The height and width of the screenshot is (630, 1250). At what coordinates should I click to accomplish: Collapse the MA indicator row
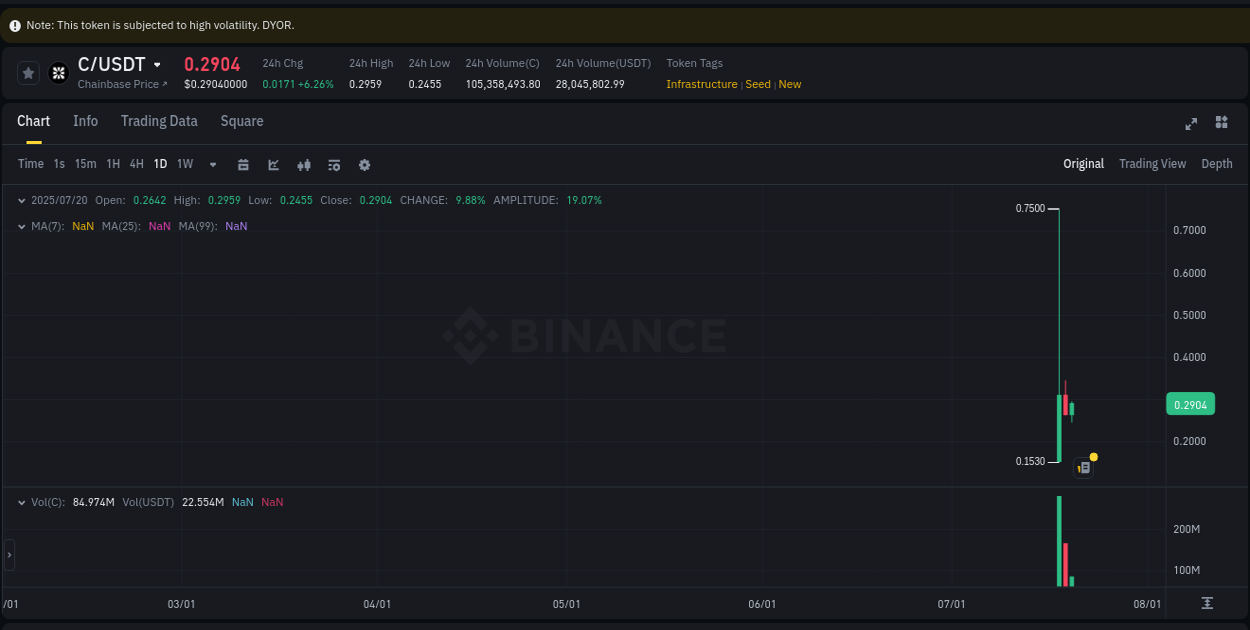pos(21,226)
